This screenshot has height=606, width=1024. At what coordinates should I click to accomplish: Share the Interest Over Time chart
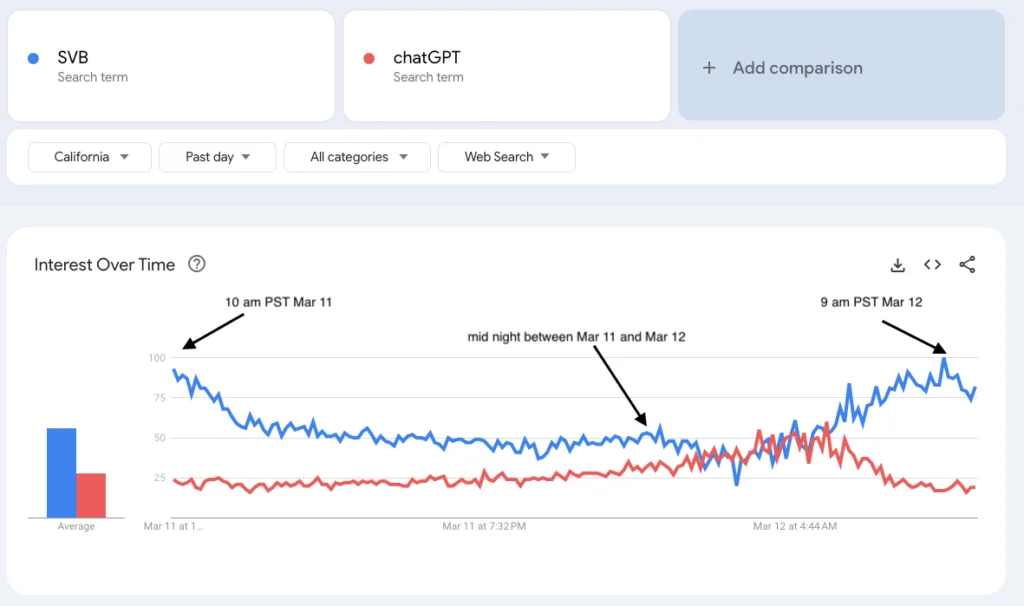pos(966,265)
